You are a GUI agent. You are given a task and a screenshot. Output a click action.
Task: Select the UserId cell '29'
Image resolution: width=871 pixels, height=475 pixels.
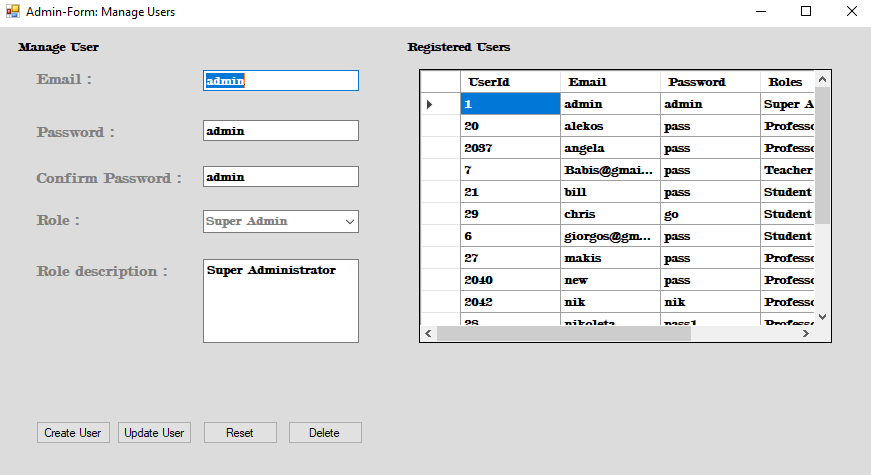(510, 214)
